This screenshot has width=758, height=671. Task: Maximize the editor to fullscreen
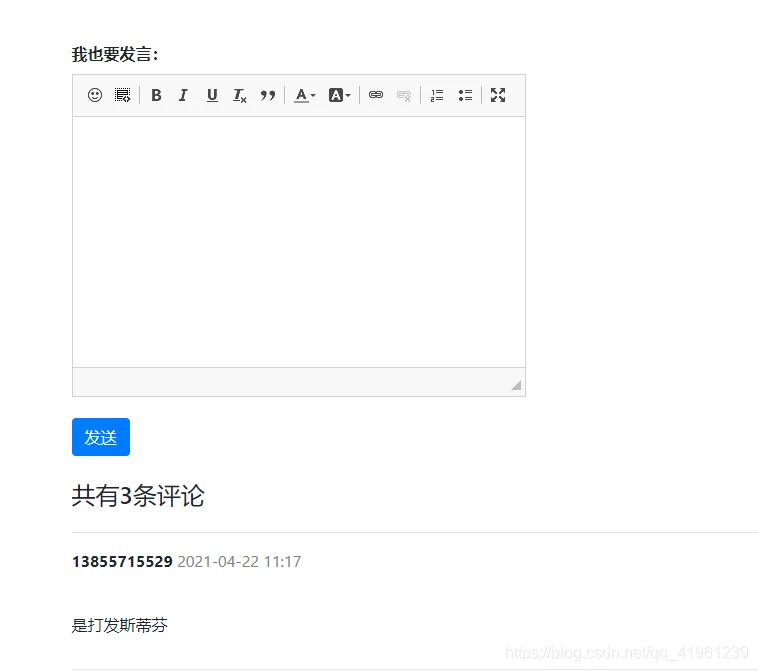pyautogui.click(x=498, y=95)
